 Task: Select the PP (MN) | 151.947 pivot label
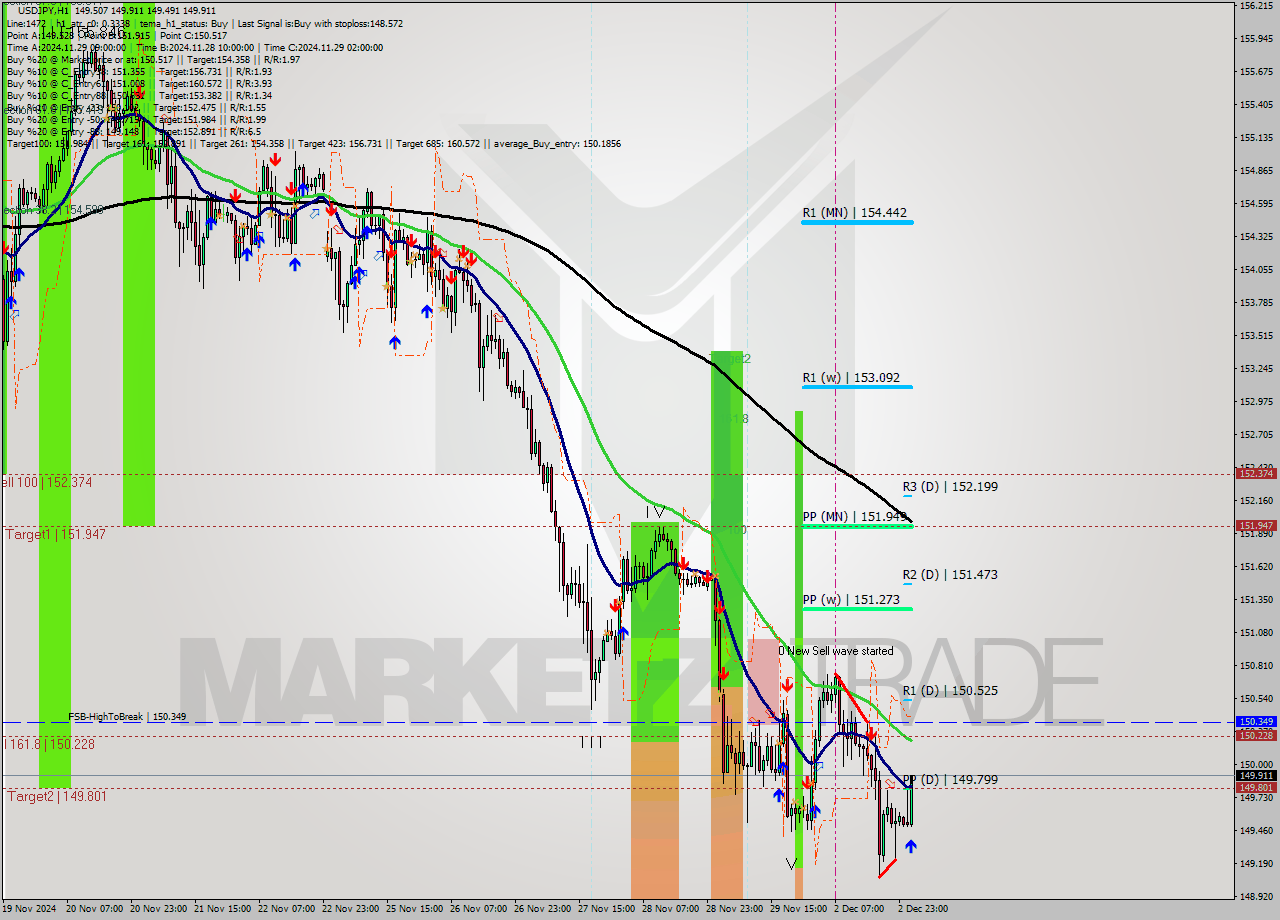click(x=854, y=517)
